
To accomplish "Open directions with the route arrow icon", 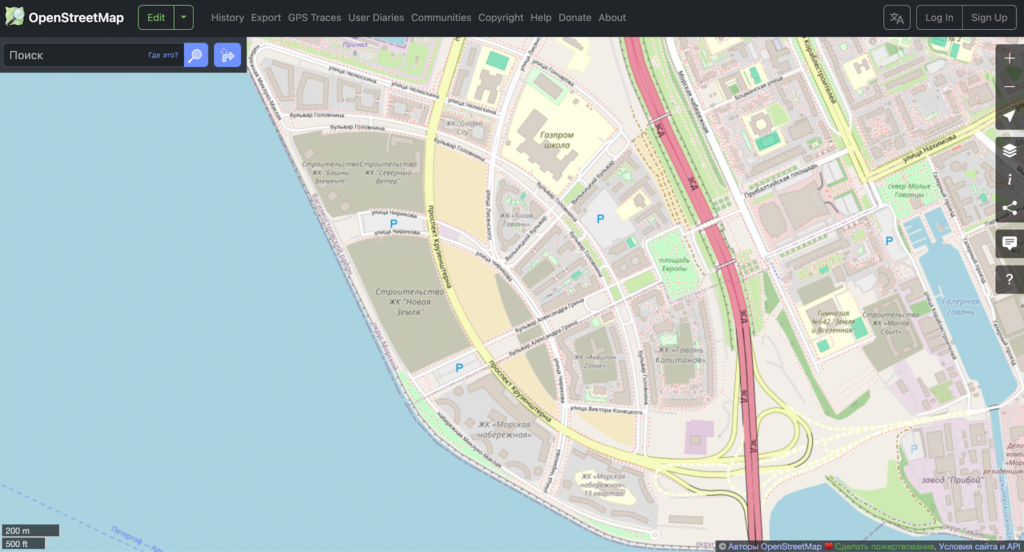I will click(x=227, y=55).
